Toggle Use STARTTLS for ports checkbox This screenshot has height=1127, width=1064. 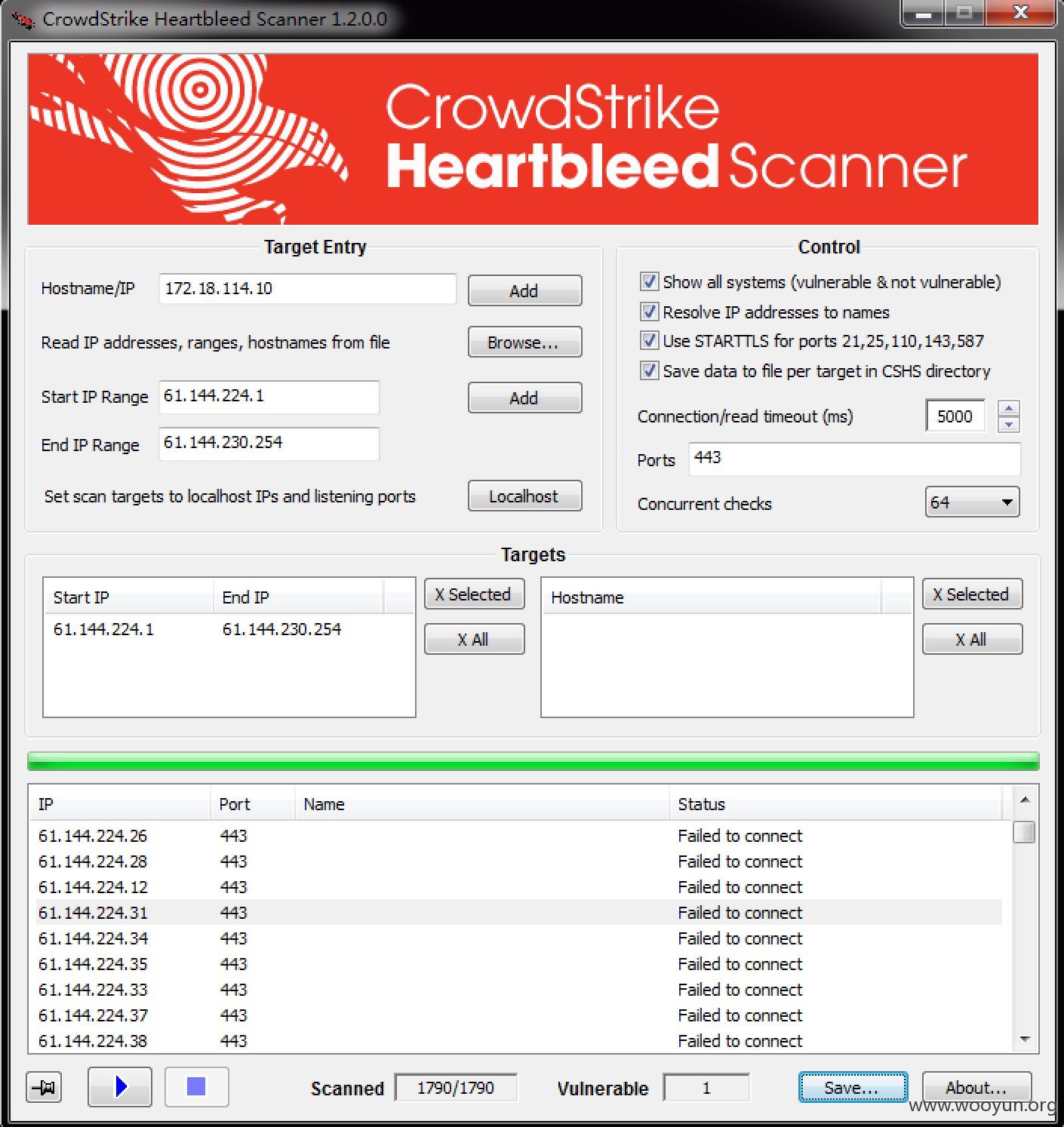tap(649, 341)
